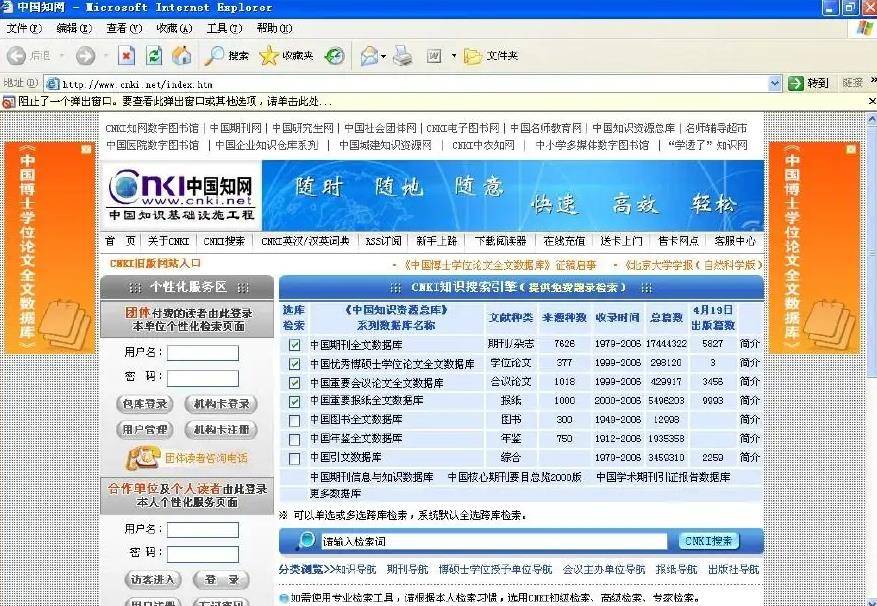Open the 帮助 menu
Viewport: 877px width, 606px height.
(x=274, y=28)
